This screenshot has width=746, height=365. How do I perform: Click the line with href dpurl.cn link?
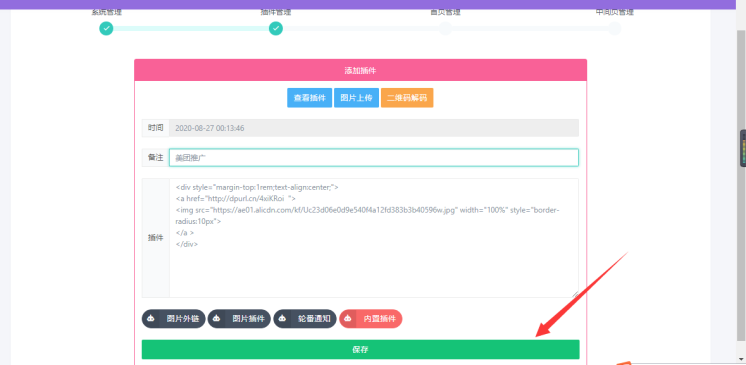[x=236, y=198]
